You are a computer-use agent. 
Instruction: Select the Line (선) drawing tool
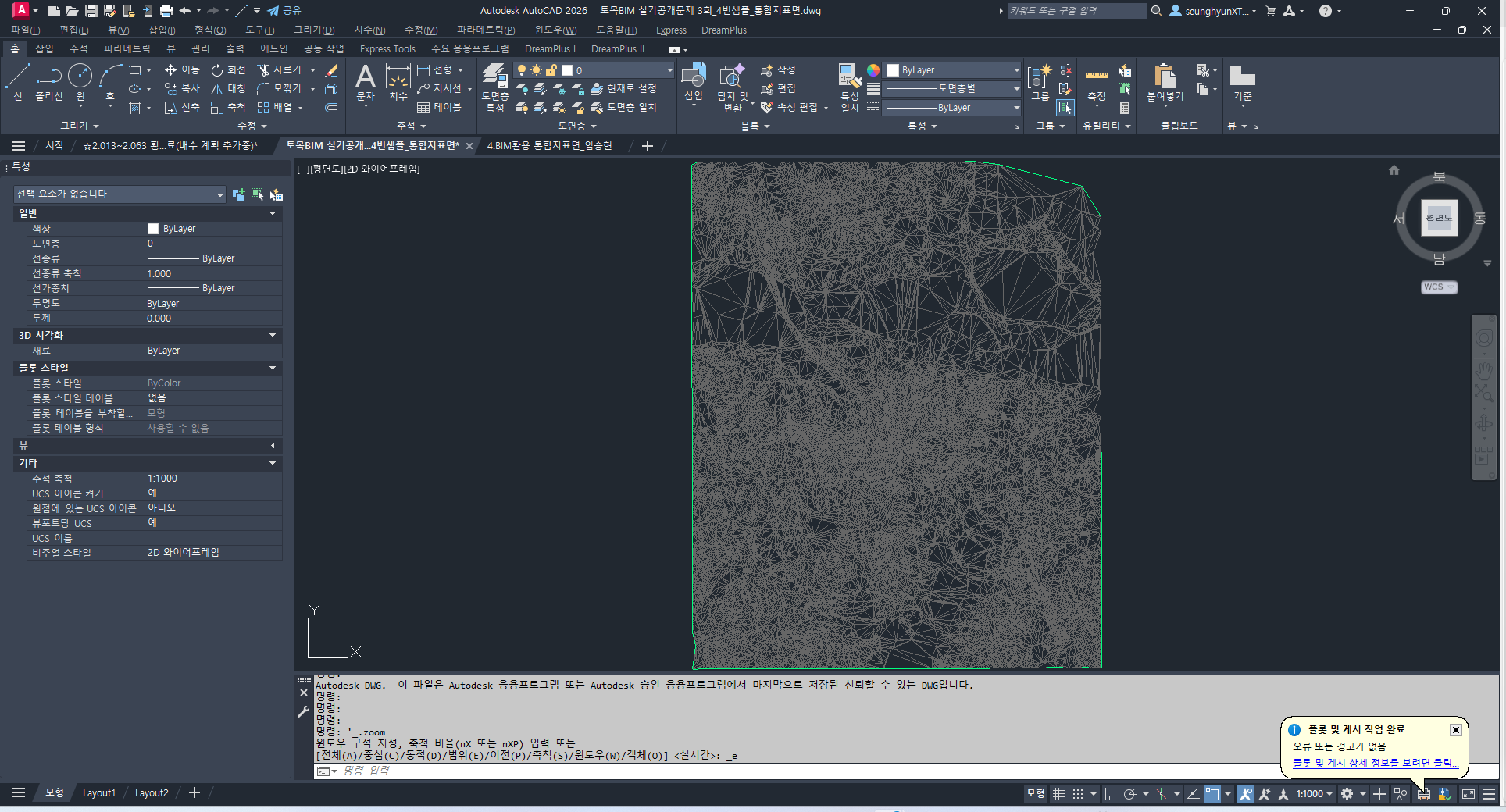(x=17, y=82)
